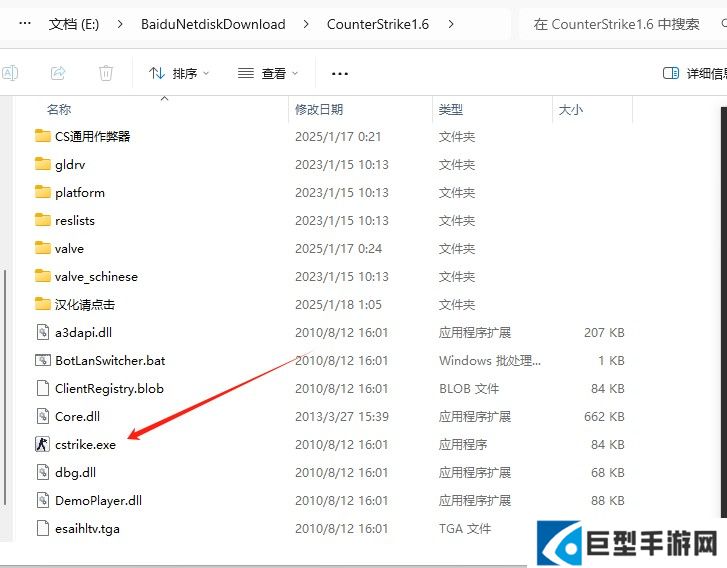Select the valve_schinese folder icon
Image resolution: width=727 pixels, height=568 pixels.
tap(43, 276)
